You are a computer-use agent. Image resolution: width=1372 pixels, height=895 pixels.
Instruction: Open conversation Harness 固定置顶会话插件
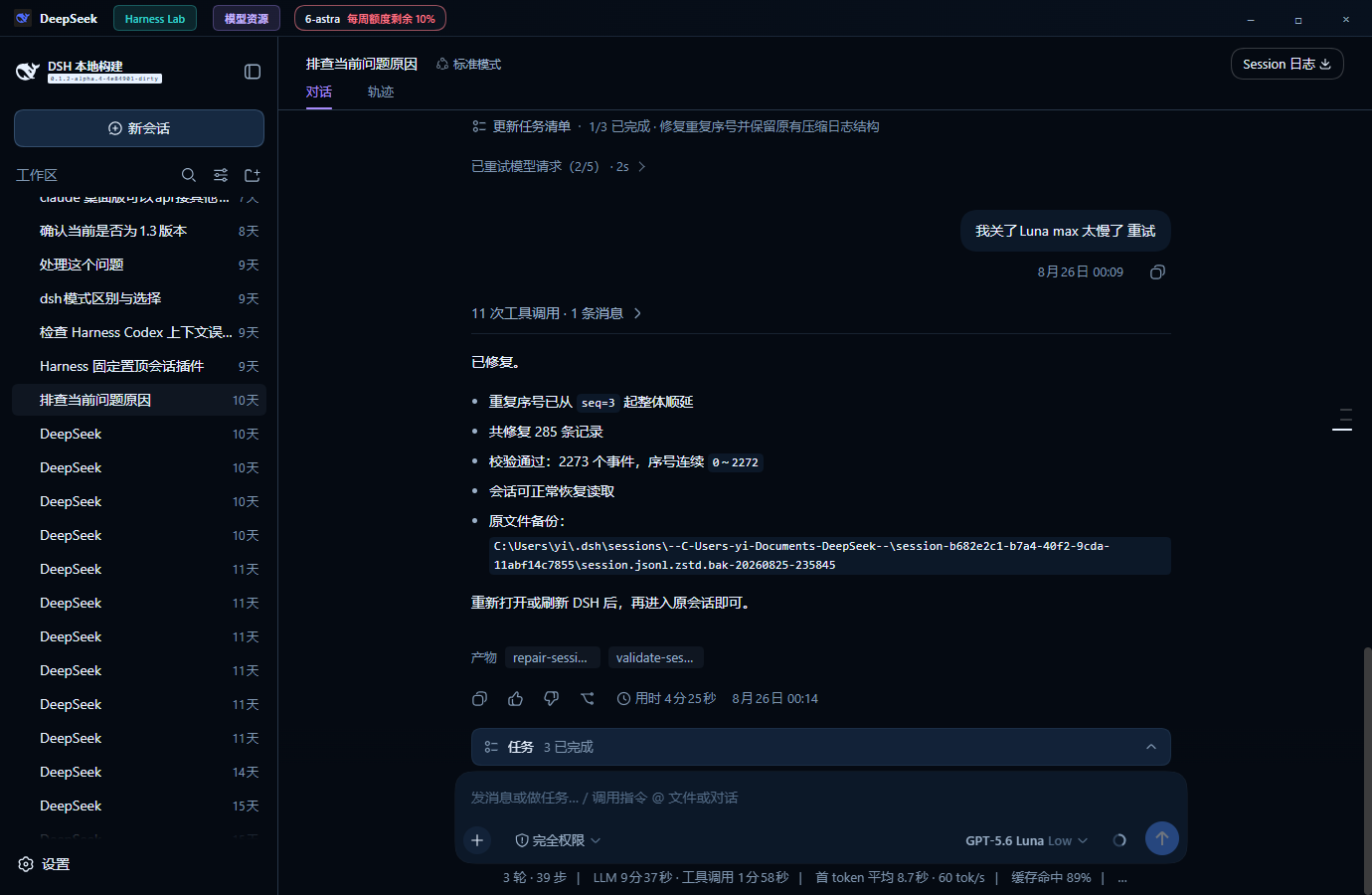(x=139, y=366)
